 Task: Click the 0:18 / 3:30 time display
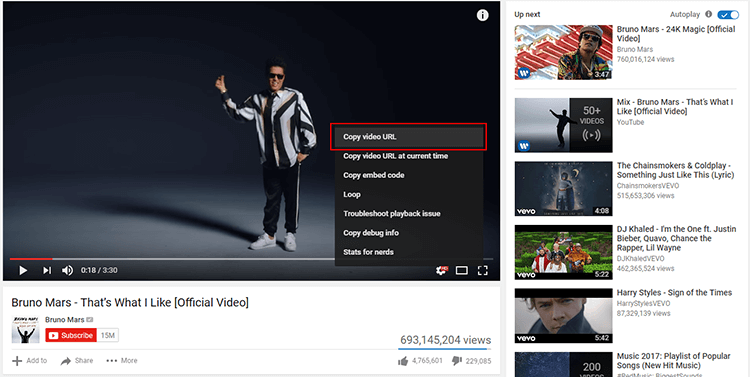99,270
